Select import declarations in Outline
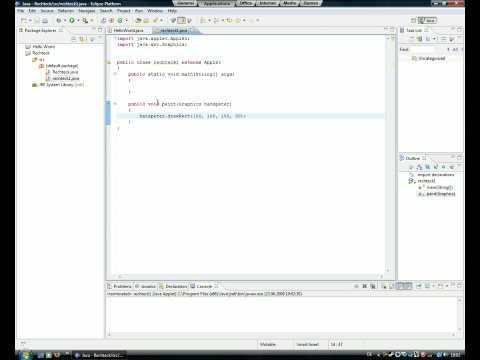Screen dimensions: 480x360 coord(432,175)
